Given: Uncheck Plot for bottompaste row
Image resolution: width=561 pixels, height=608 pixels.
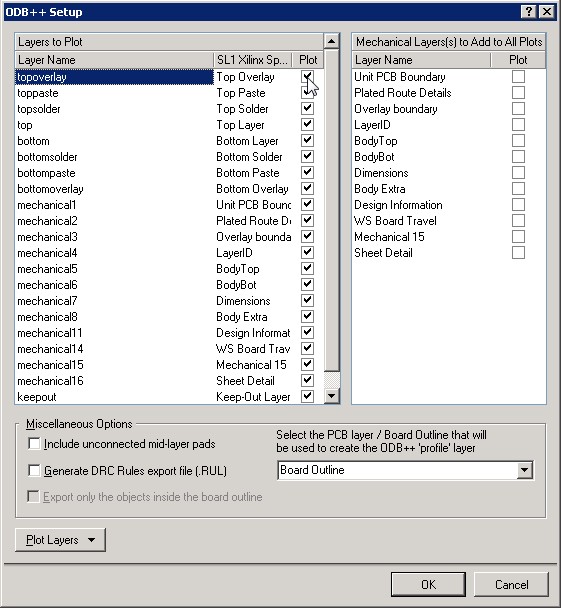Looking at the screenshot, I should point(307,172).
